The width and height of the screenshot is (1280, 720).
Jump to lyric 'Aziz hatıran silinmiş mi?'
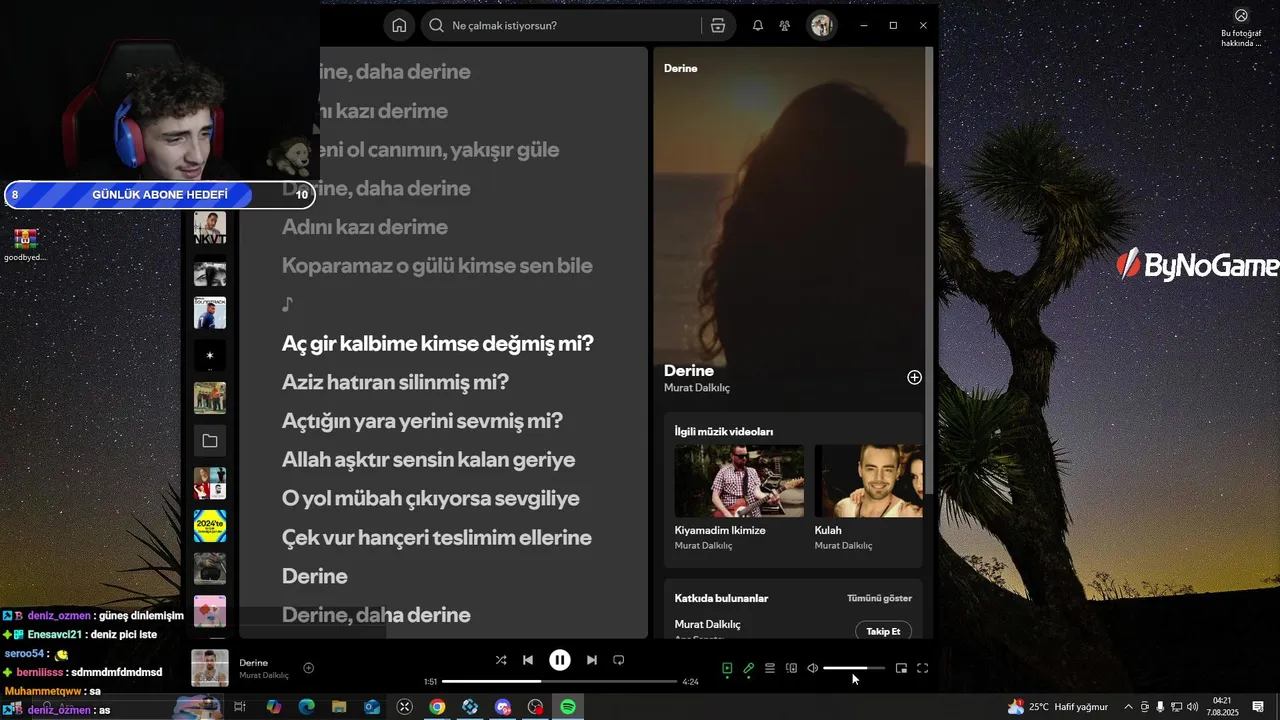tap(395, 382)
